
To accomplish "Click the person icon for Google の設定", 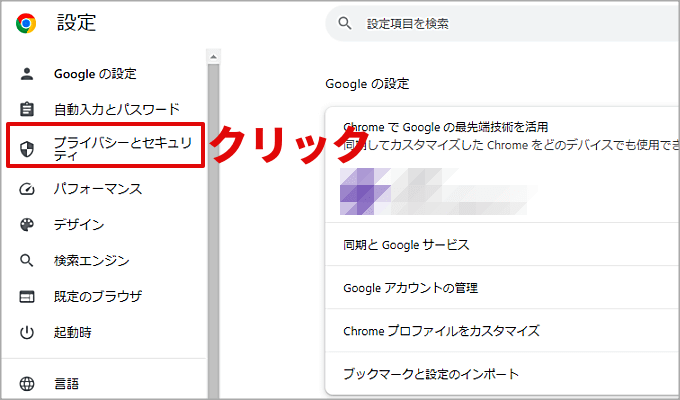I will (x=27, y=74).
